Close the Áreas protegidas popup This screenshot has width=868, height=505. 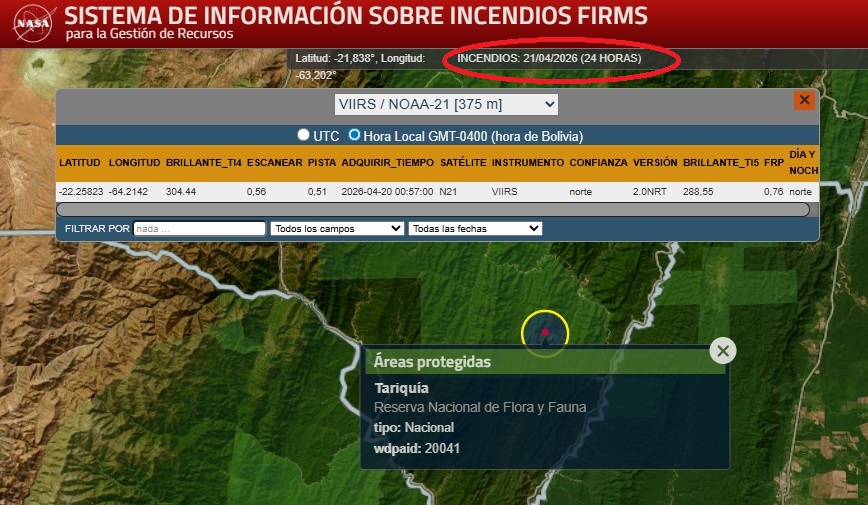coord(723,350)
